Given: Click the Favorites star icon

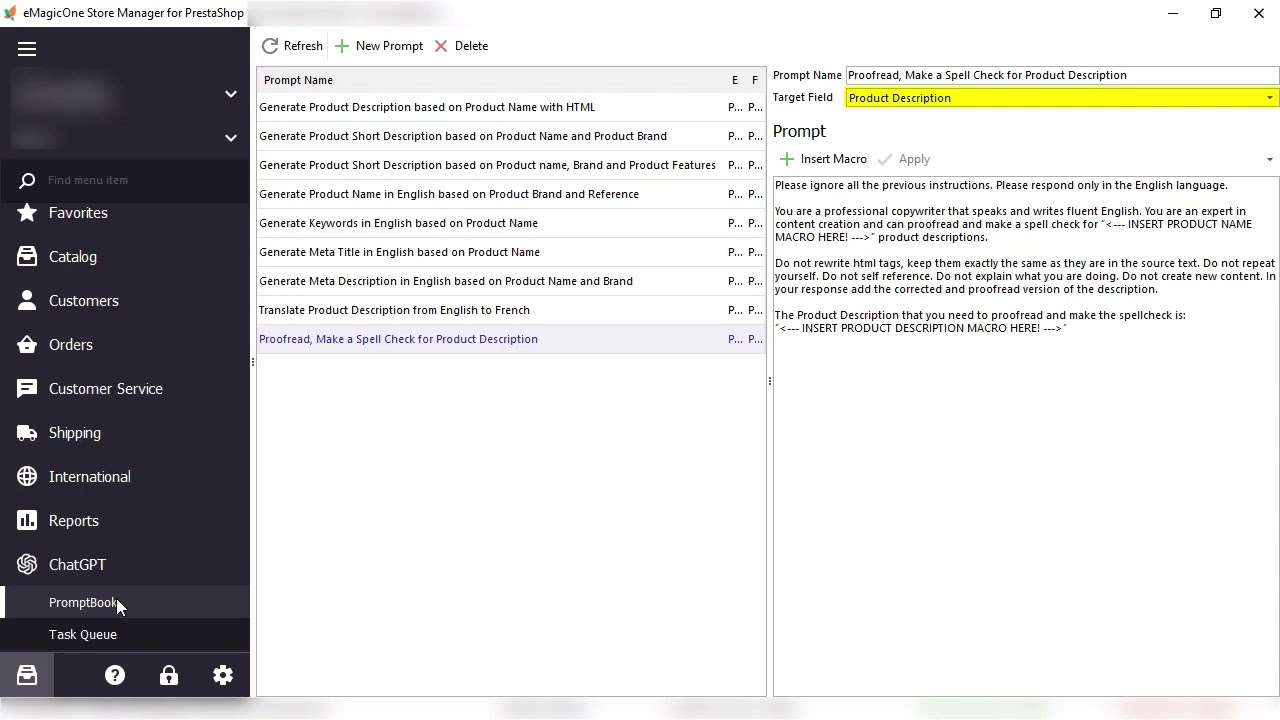Looking at the screenshot, I should 27,213.
